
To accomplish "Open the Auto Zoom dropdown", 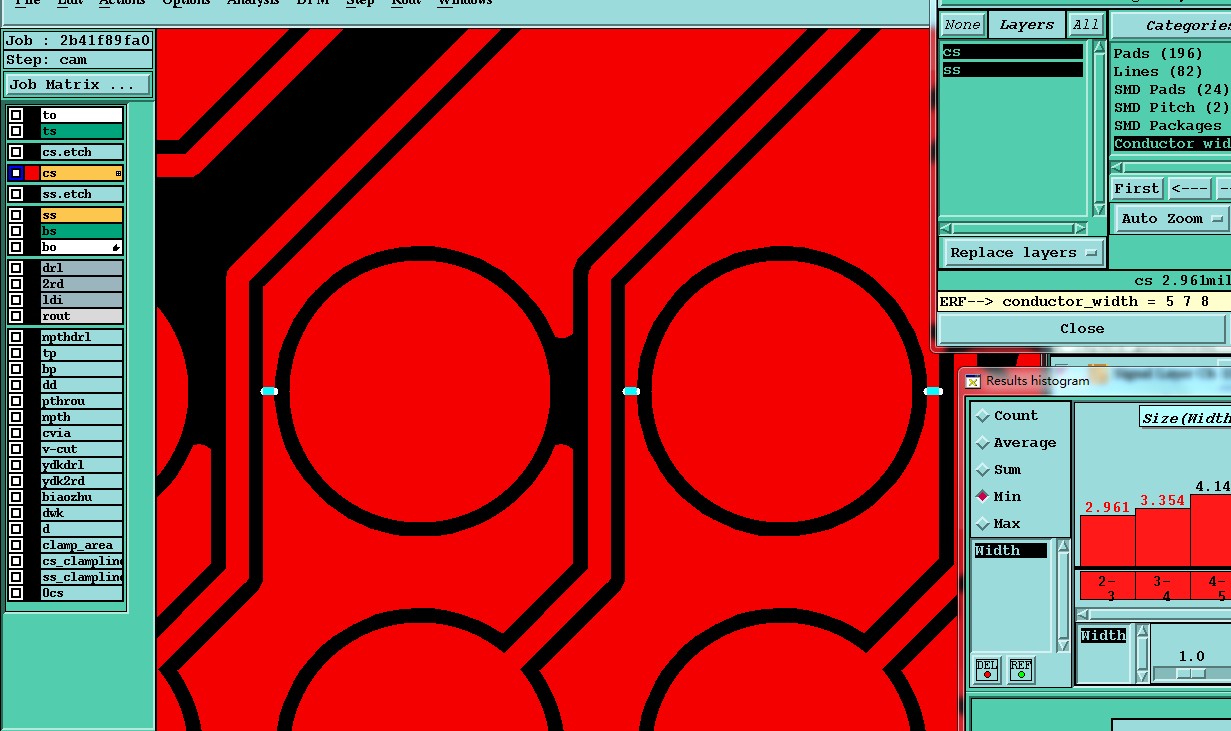I will tap(1171, 218).
